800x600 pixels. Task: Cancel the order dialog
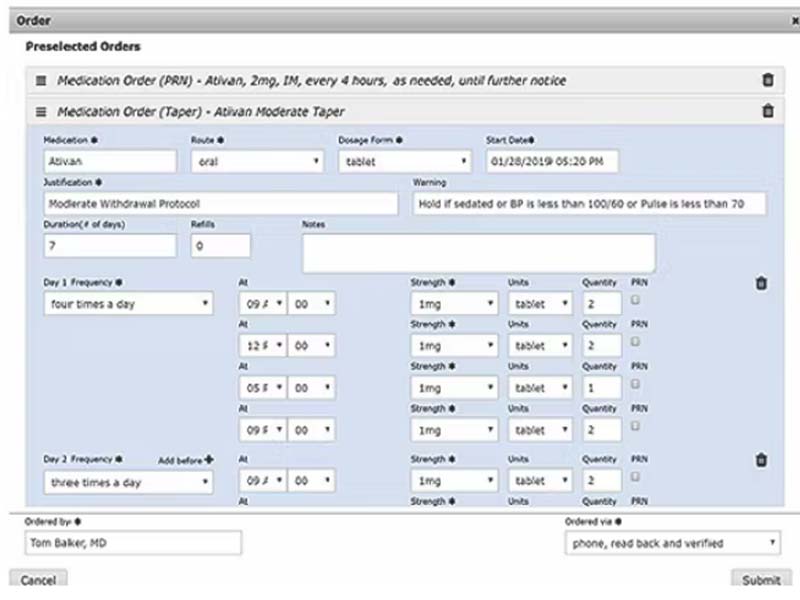38,581
